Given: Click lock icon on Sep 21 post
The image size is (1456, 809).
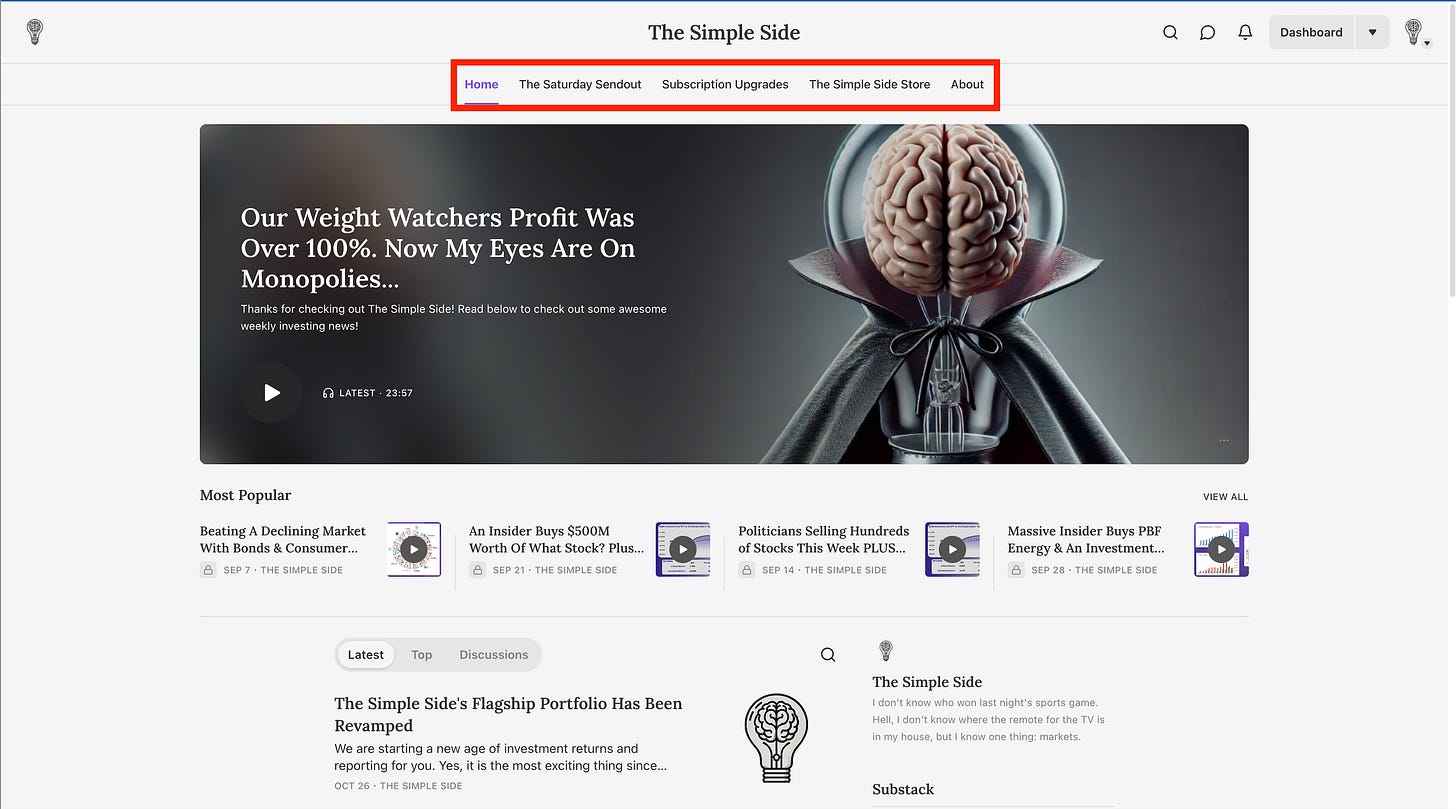Looking at the screenshot, I should pos(477,570).
